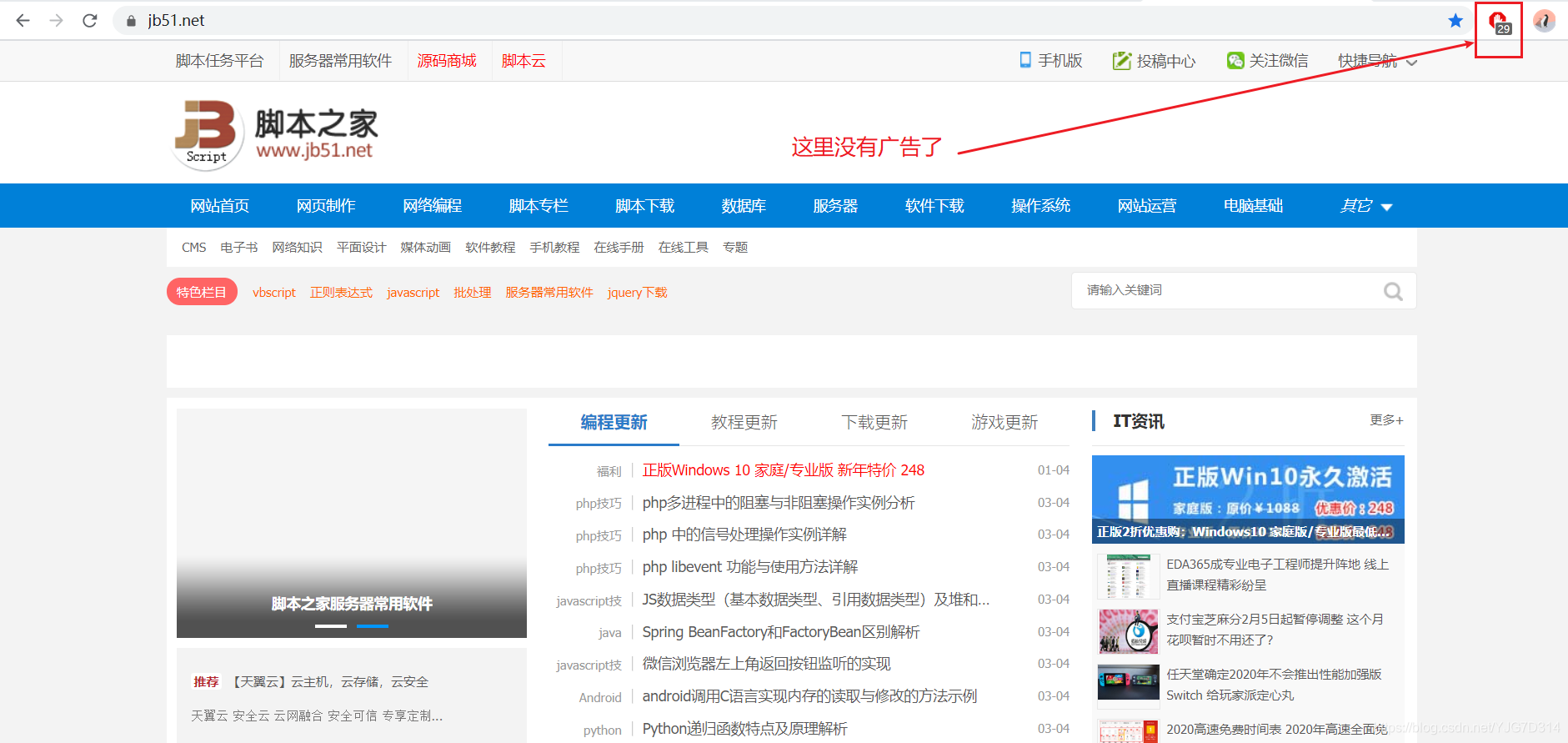Open 投稿中心 with the pencil icon
Screen dimensions: 1568x743
pyautogui.click(x=1154, y=61)
